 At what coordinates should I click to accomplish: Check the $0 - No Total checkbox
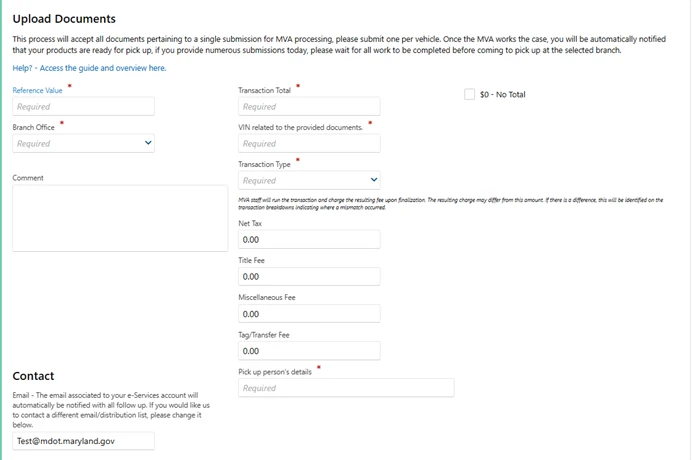tap(470, 94)
